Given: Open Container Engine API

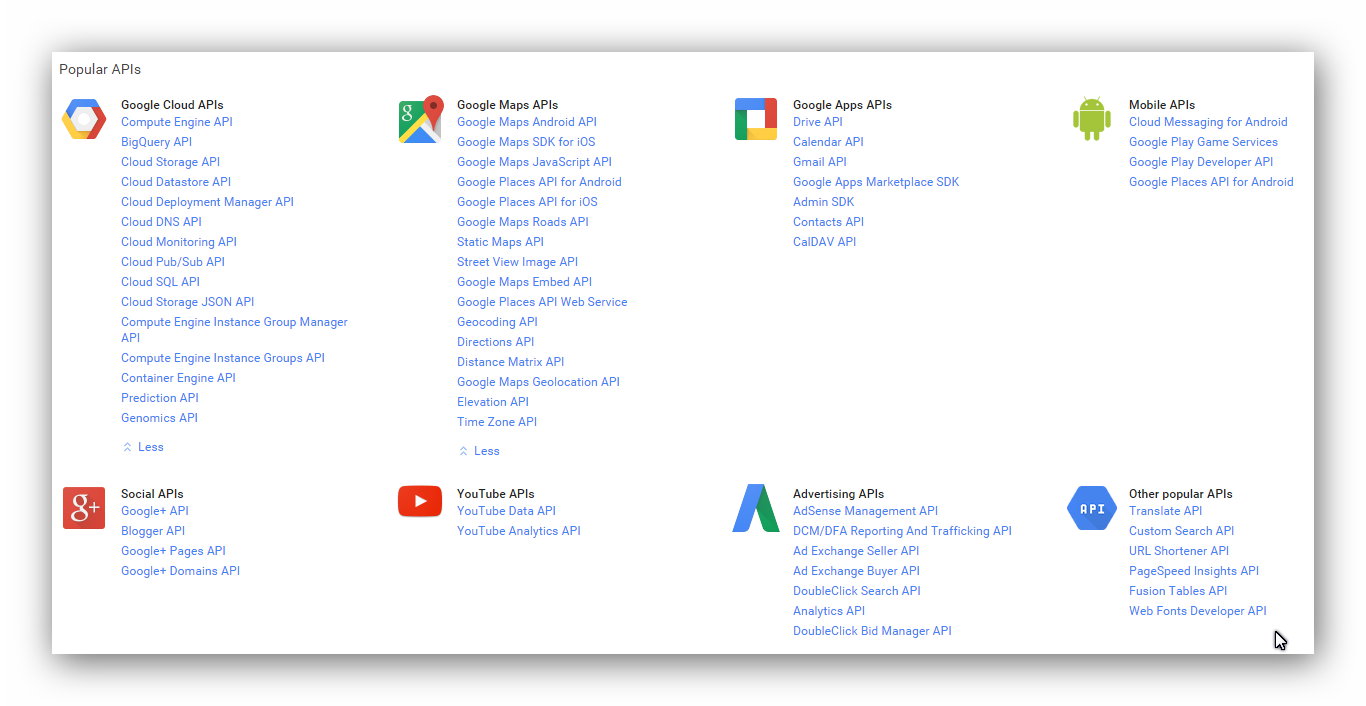Looking at the screenshot, I should point(178,378).
